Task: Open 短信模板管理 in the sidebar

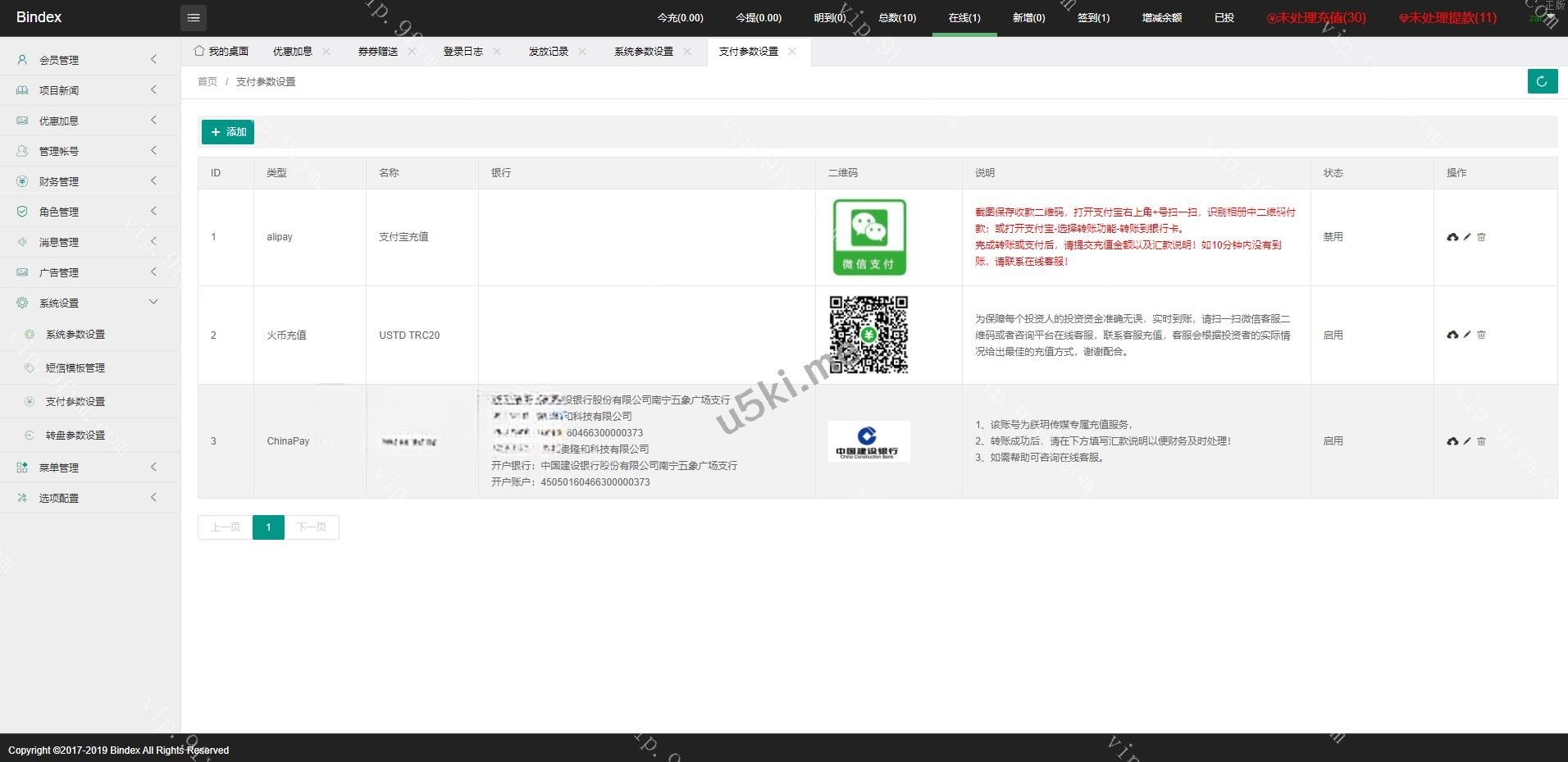Action: pyautogui.click(x=75, y=368)
